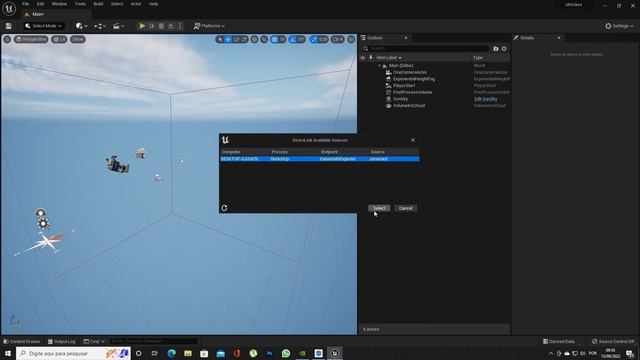Click the Edit SunSky link
Viewport: 640px width, 360px height.
tap(486, 99)
